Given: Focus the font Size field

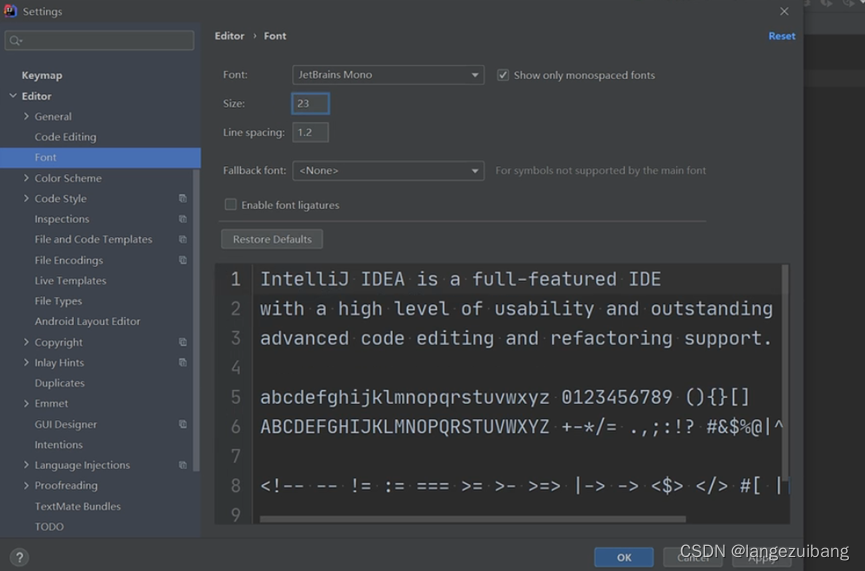Looking at the screenshot, I should coord(310,104).
